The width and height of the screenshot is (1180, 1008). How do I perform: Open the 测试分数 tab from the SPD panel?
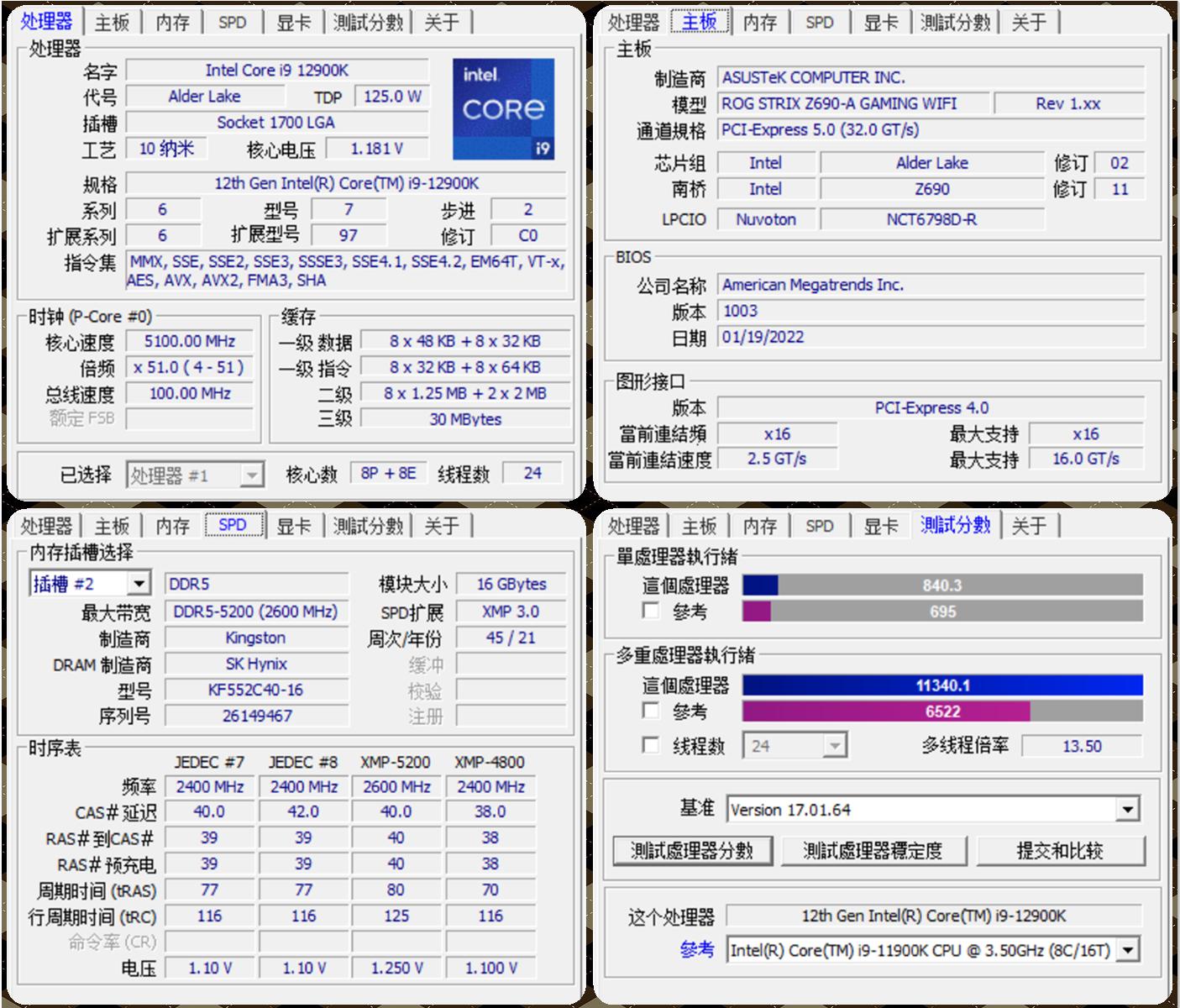point(367,525)
